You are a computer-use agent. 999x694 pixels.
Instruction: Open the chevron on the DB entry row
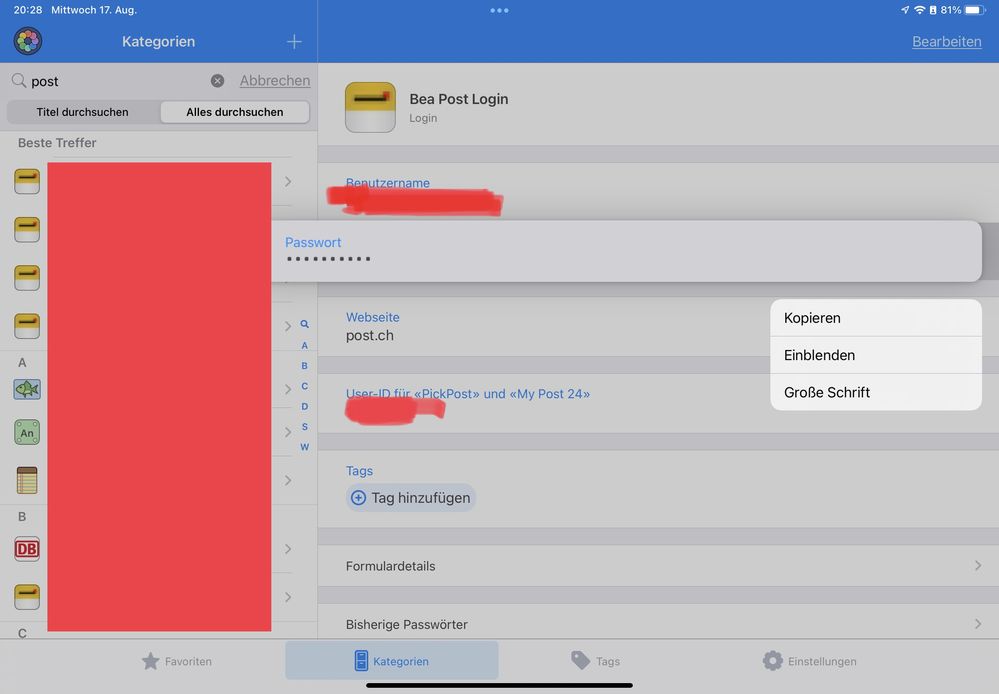288,549
